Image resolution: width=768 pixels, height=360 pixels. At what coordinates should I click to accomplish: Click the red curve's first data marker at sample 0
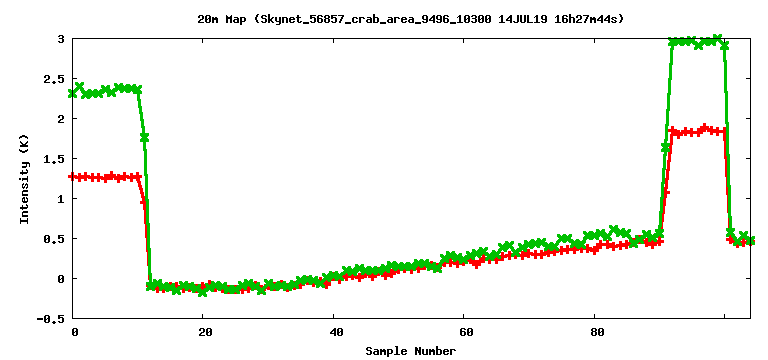tap(73, 177)
